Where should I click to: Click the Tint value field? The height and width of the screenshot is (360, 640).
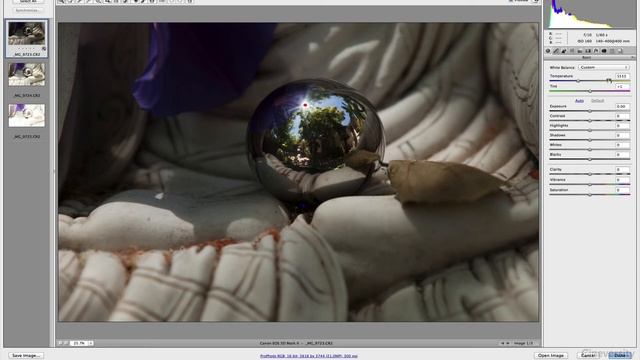(622, 87)
